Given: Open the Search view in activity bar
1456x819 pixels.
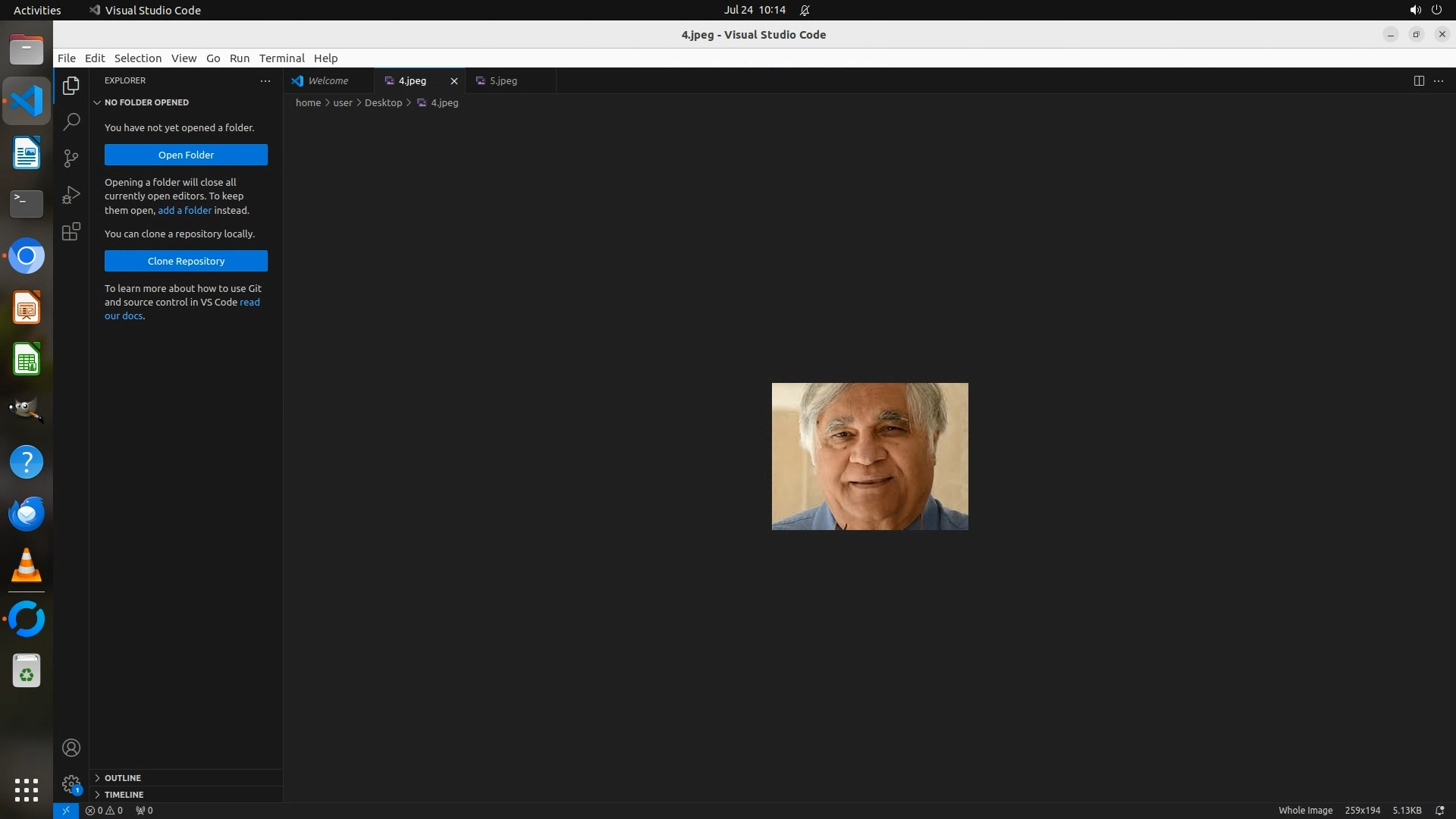Looking at the screenshot, I should coord(71,121).
